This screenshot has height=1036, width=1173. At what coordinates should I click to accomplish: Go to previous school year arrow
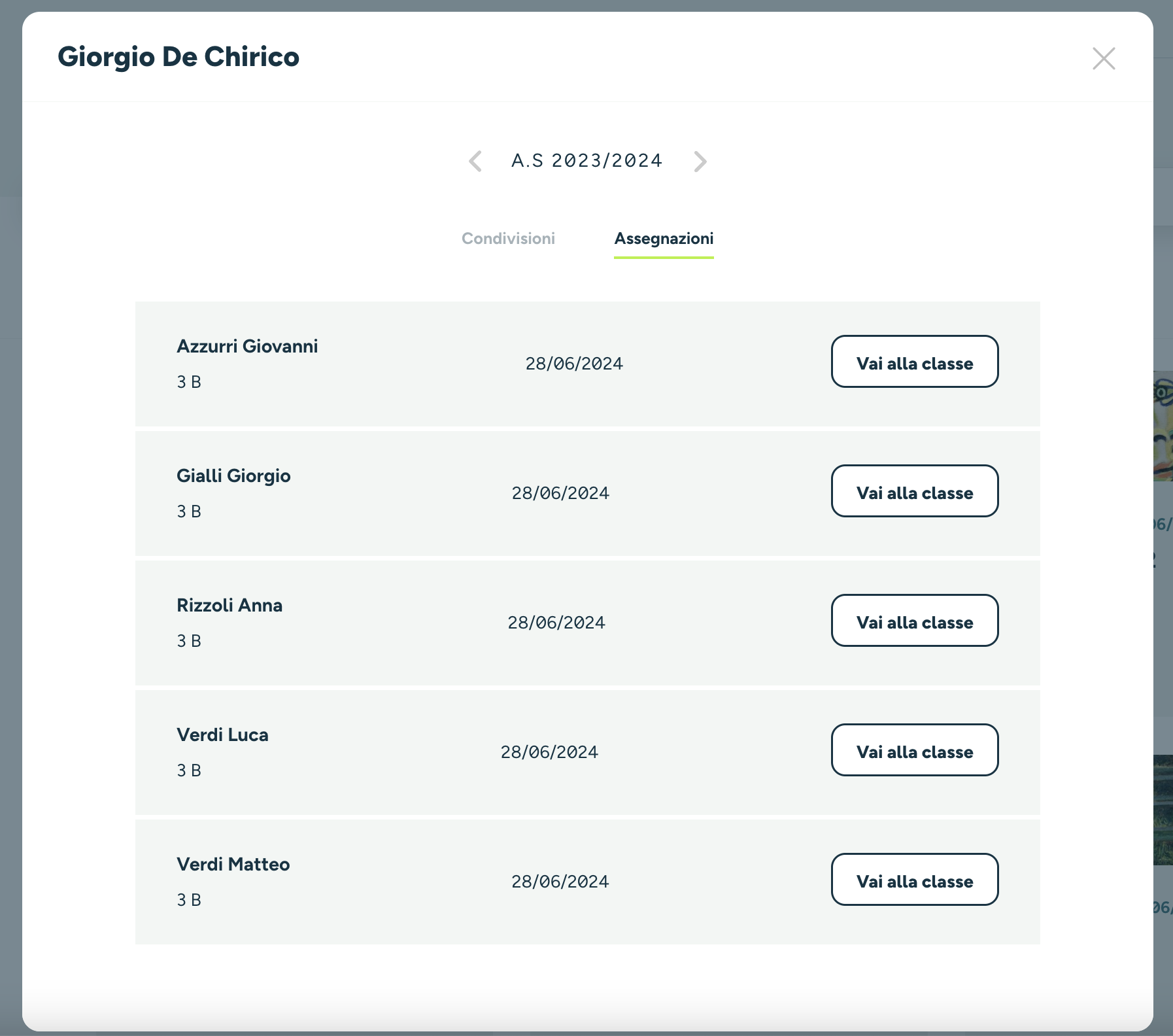(475, 161)
